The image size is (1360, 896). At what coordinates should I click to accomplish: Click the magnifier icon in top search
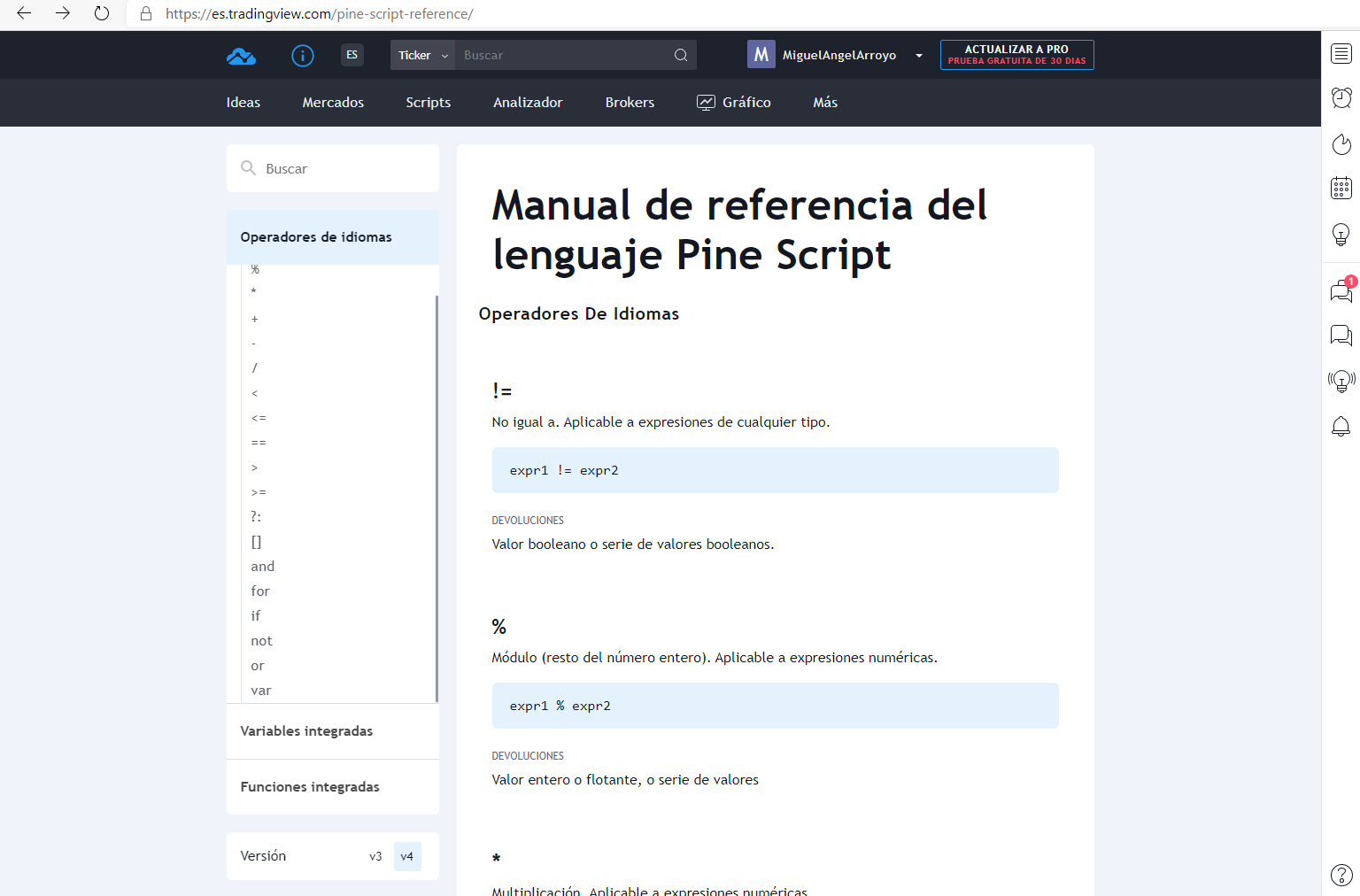tap(681, 55)
